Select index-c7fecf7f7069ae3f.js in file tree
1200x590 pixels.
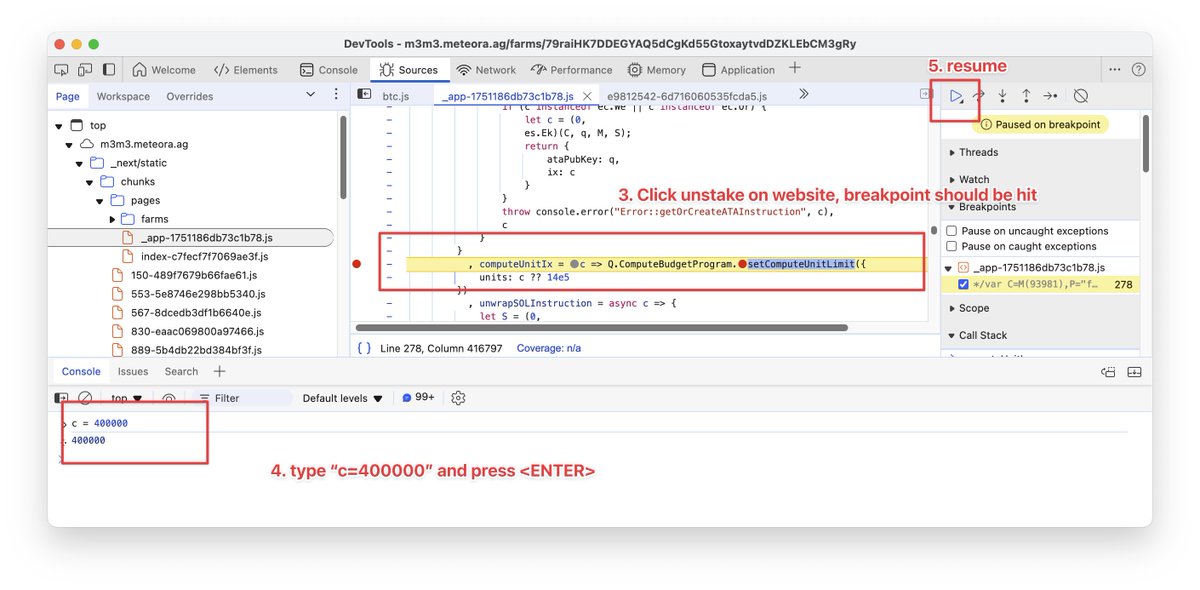click(204, 257)
